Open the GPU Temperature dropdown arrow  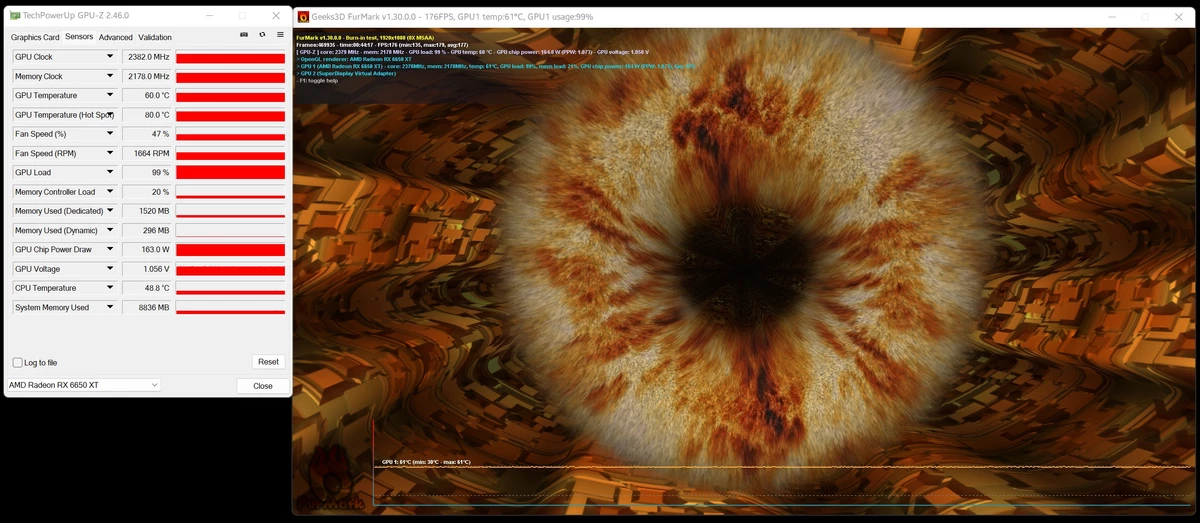click(110, 95)
